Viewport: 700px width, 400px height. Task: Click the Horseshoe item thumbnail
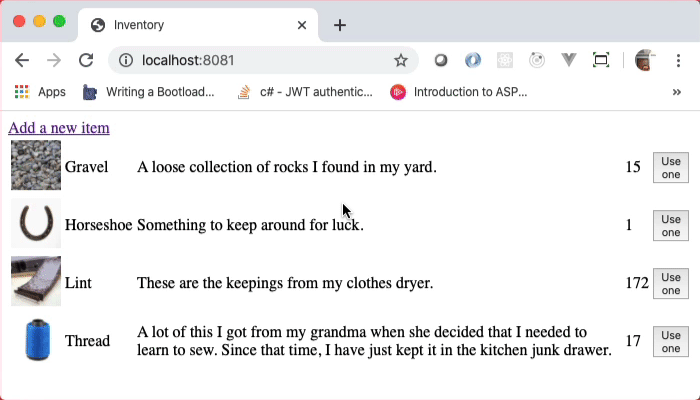(36, 224)
